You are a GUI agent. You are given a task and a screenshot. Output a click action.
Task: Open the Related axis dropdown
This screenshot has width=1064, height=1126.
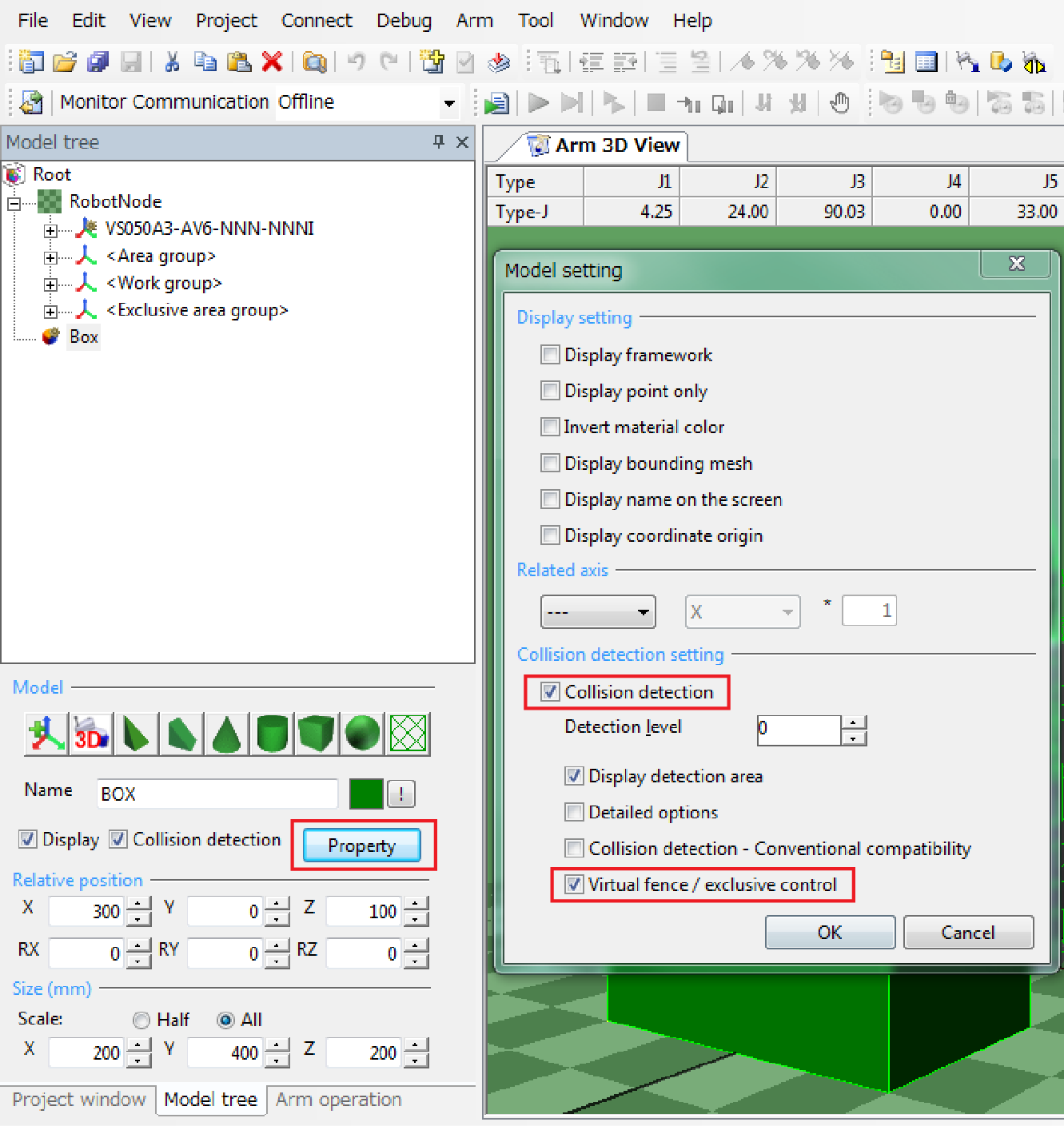tap(598, 612)
